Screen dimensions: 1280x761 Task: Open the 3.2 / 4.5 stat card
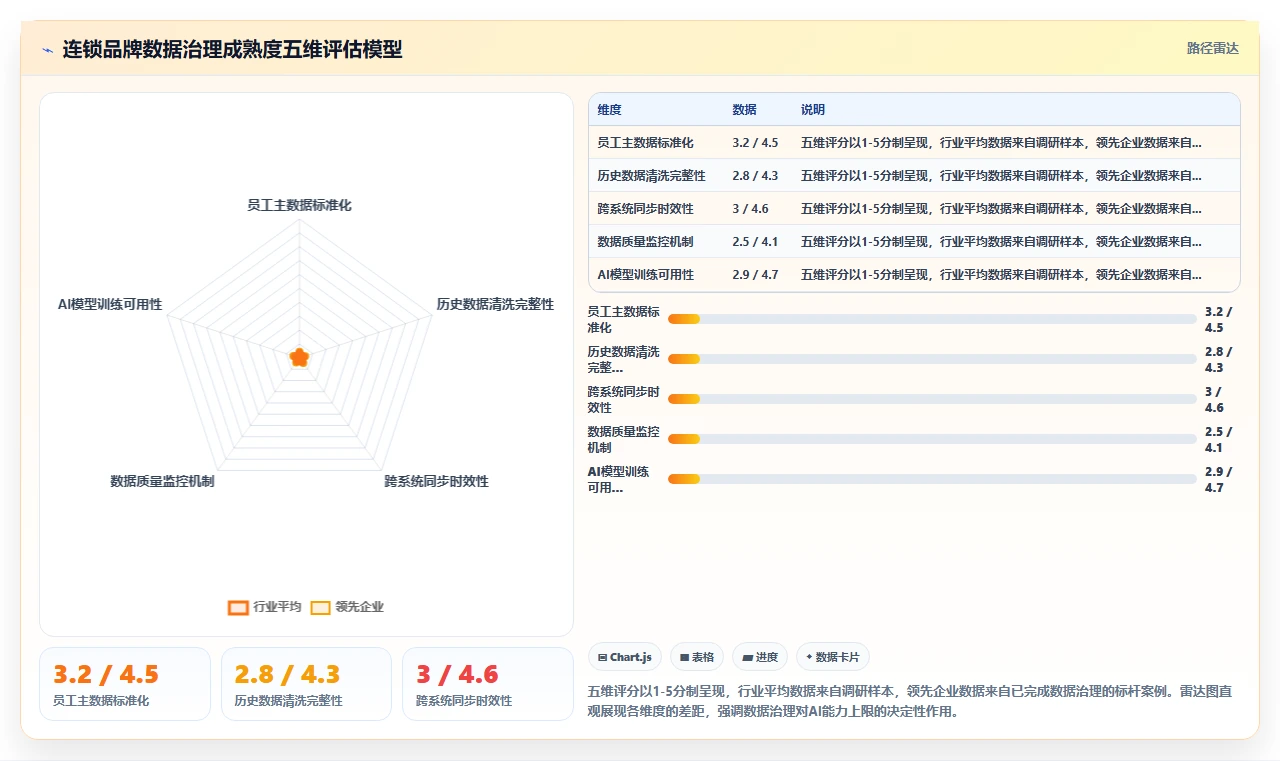(125, 684)
